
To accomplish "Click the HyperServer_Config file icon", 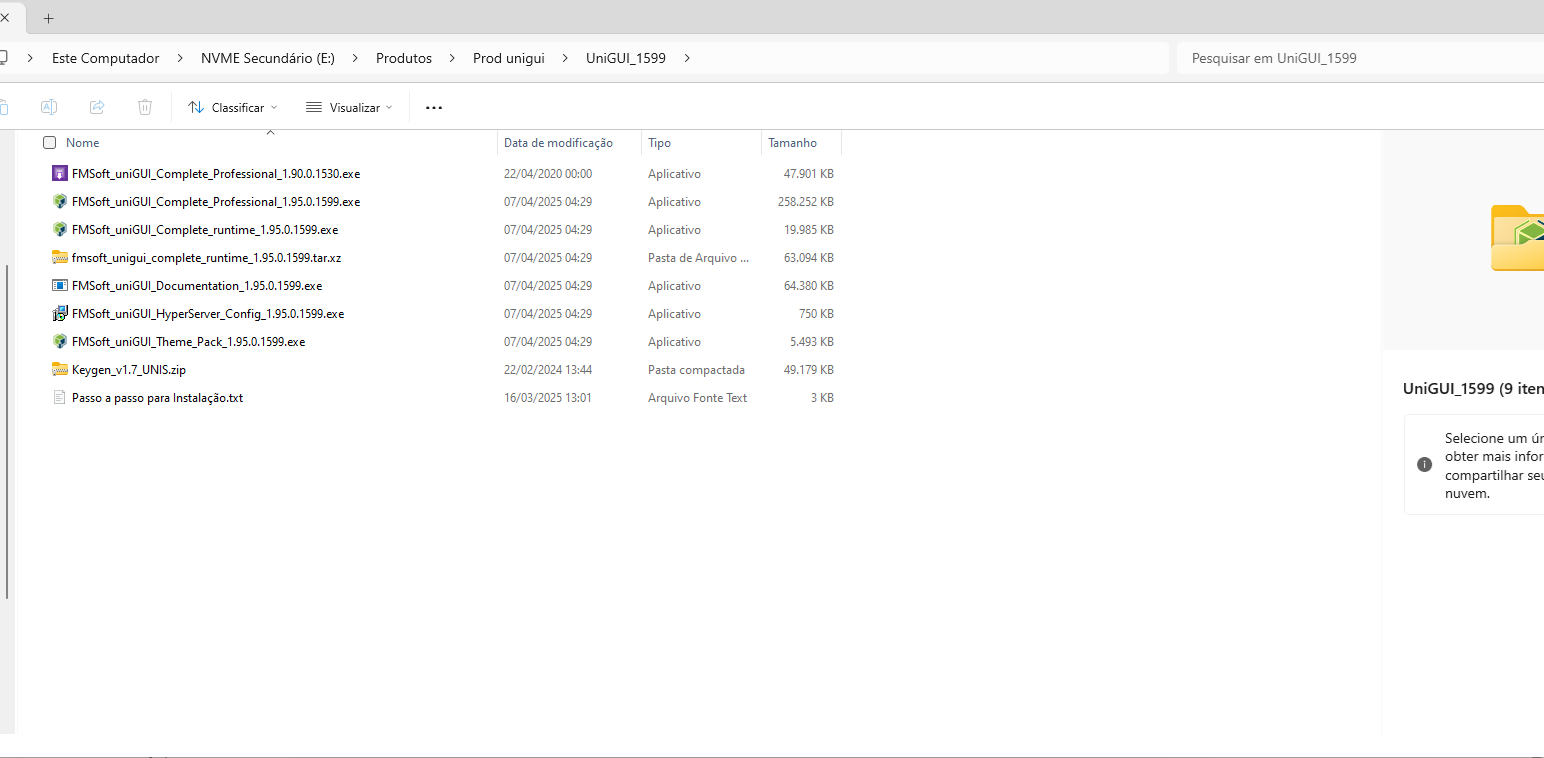I will click(59, 313).
